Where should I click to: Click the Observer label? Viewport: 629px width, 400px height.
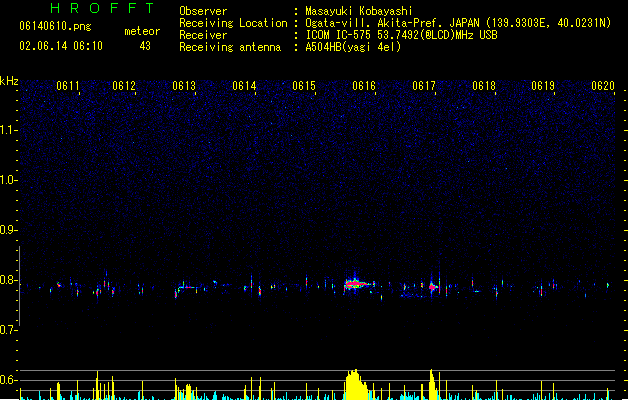203,11
